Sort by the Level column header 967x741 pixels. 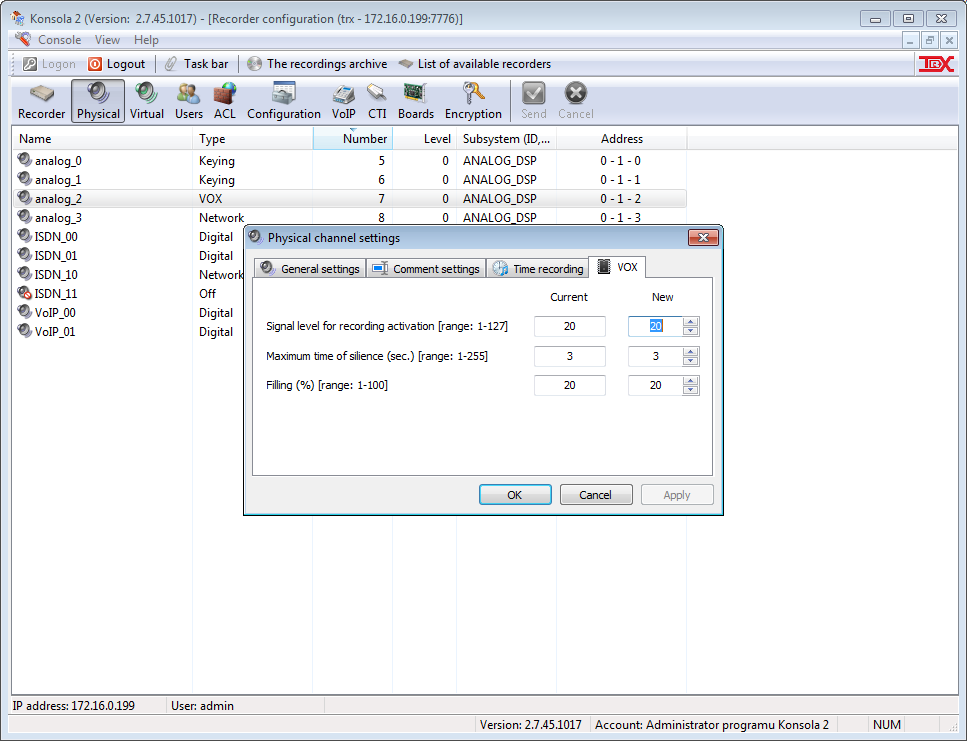(x=424, y=139)
